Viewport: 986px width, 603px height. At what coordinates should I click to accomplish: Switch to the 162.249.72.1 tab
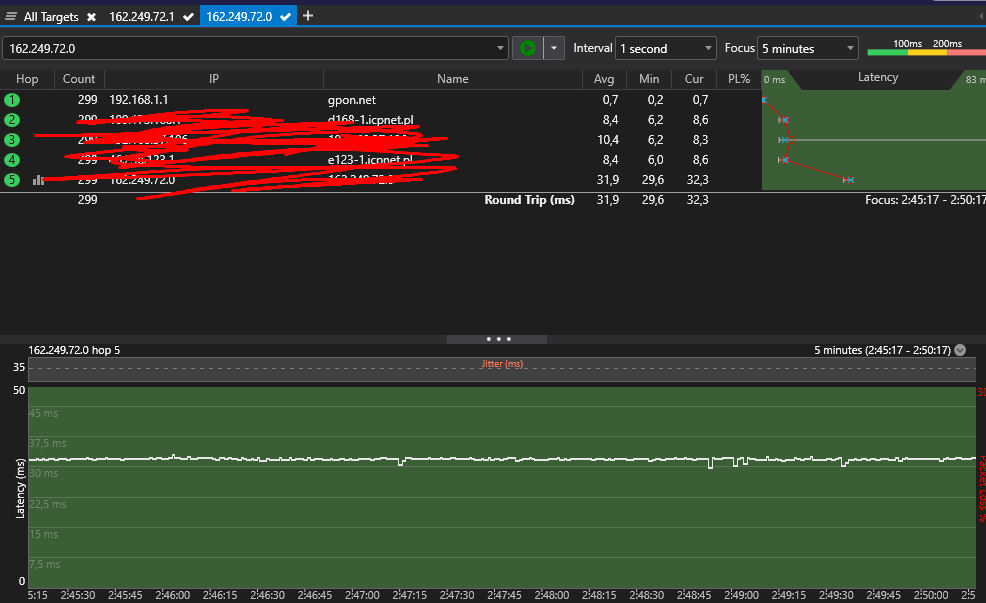[141, 17]
